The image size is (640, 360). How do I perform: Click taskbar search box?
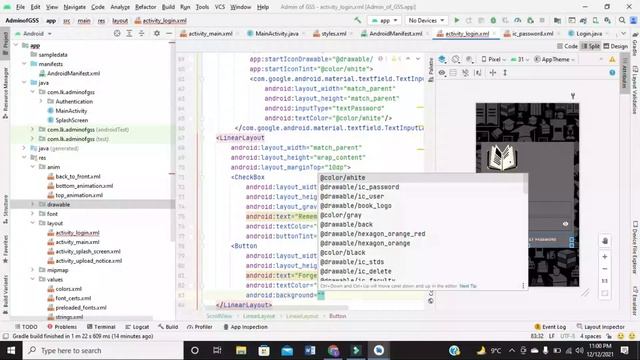103,351
